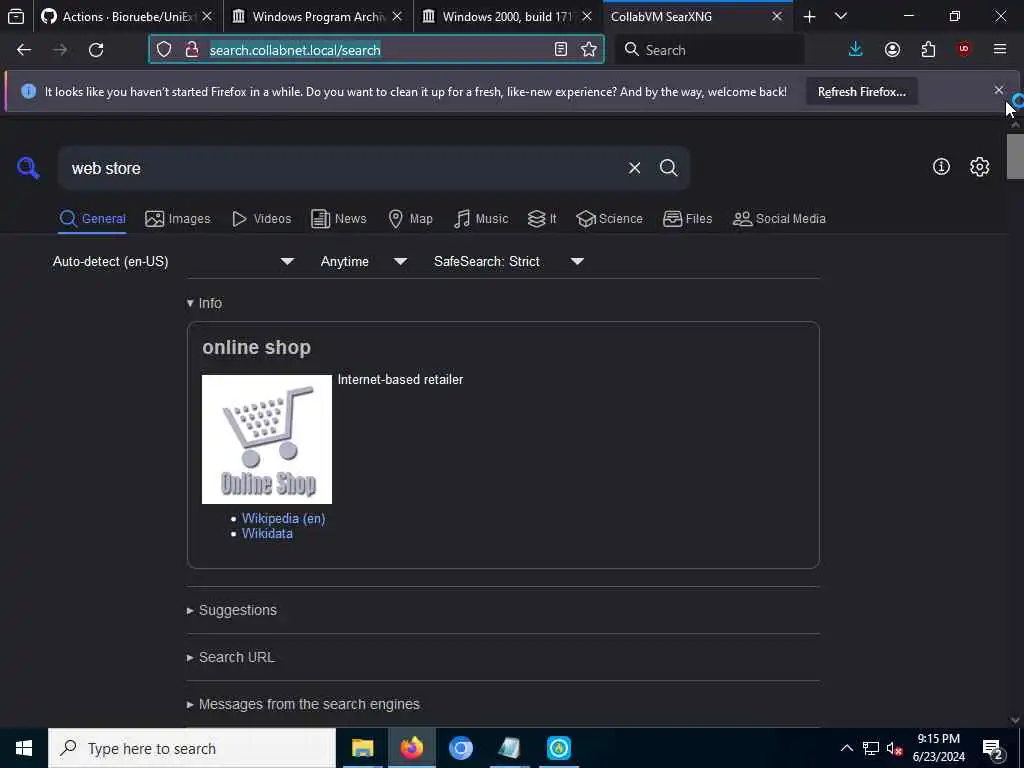The height and width of the screenshot is (768, 1024).
Task: Switch to Videos search category
Action: pyautogui.click(x=261, y=219)
